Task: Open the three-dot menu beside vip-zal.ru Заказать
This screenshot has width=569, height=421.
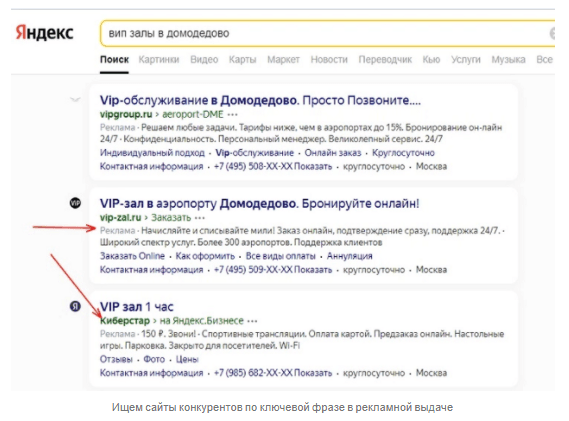Action: click(200, 218)
